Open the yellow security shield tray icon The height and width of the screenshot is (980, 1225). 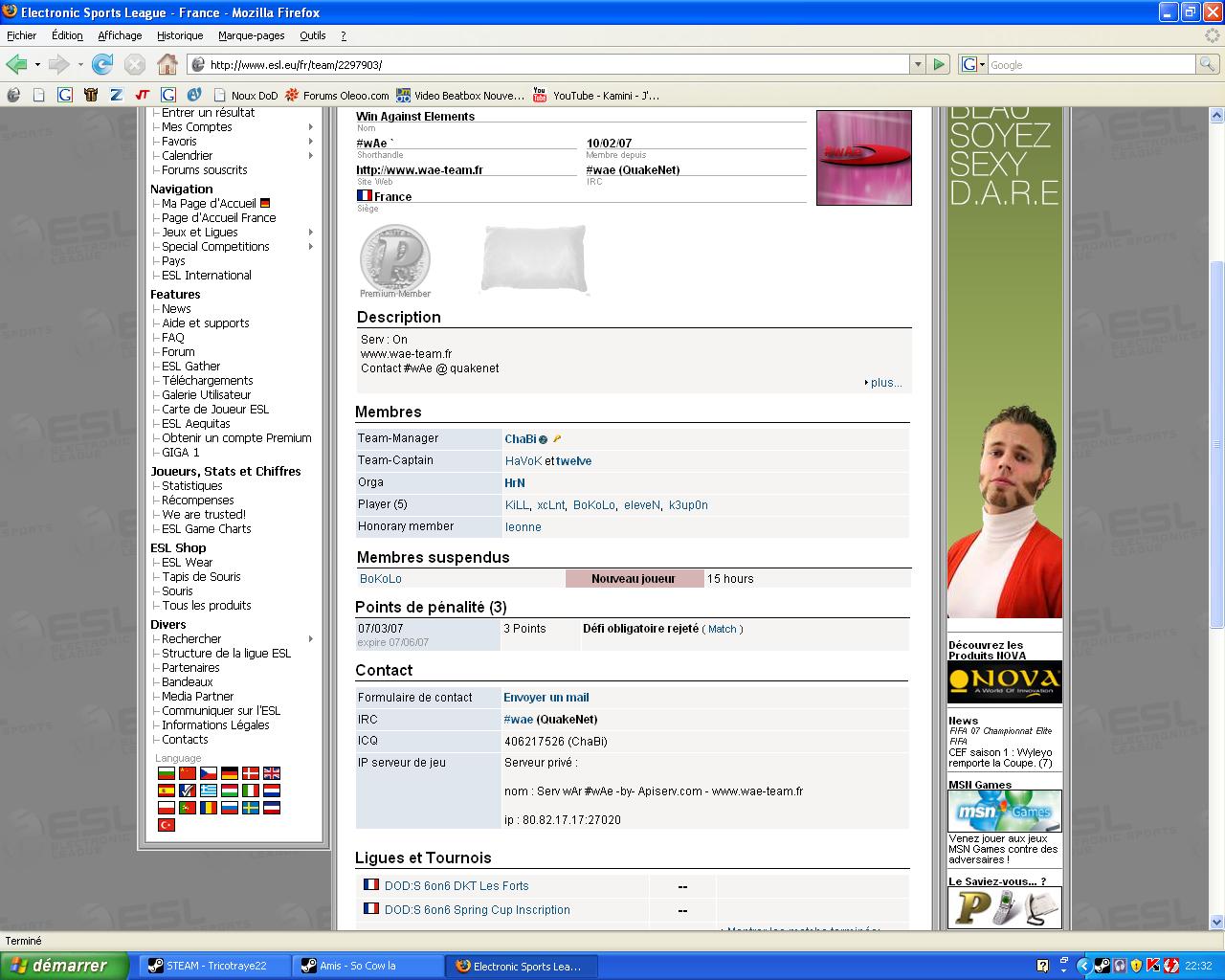point(1136,966)
